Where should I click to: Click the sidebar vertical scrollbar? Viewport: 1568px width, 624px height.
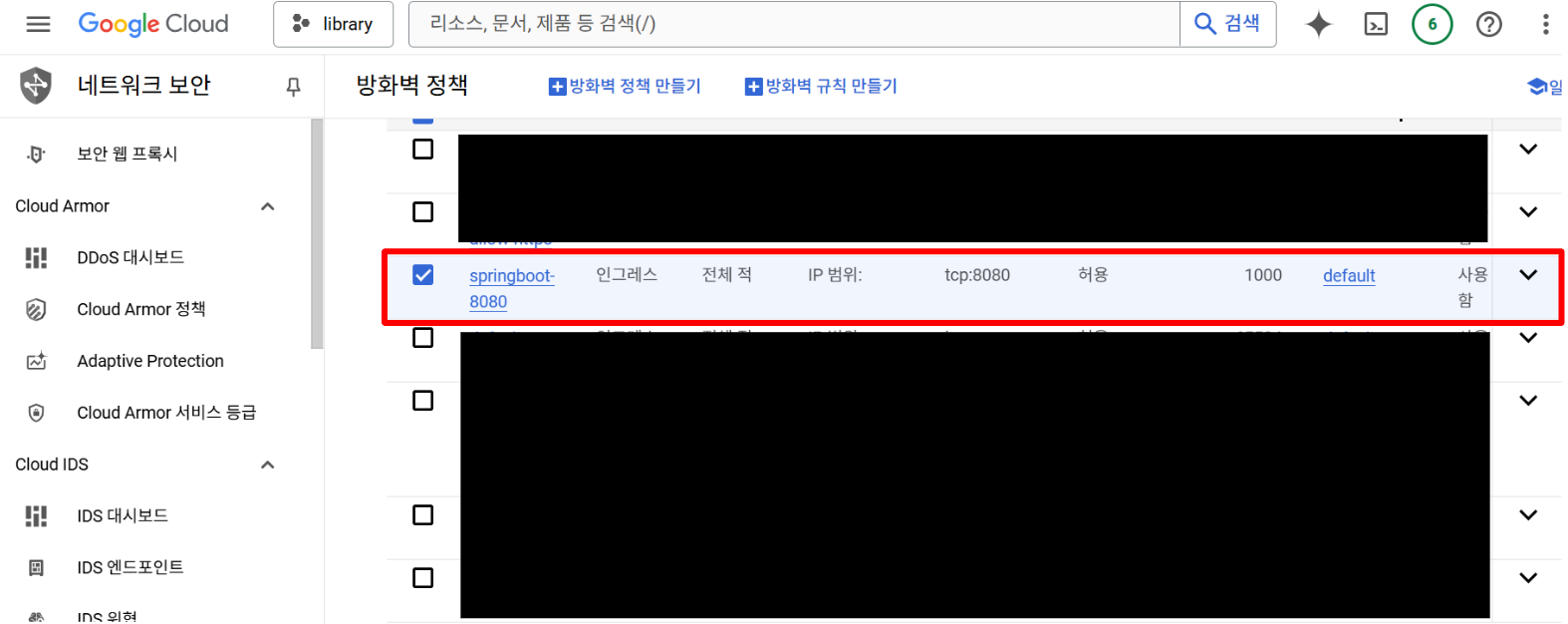[317, 234]
